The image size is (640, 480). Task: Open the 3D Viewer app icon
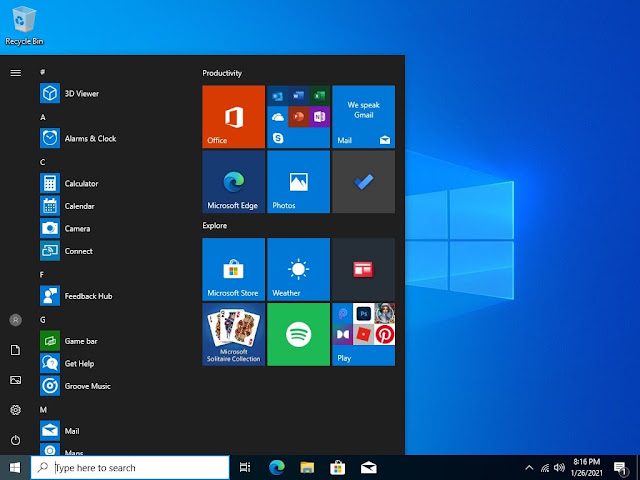[50, 93]
